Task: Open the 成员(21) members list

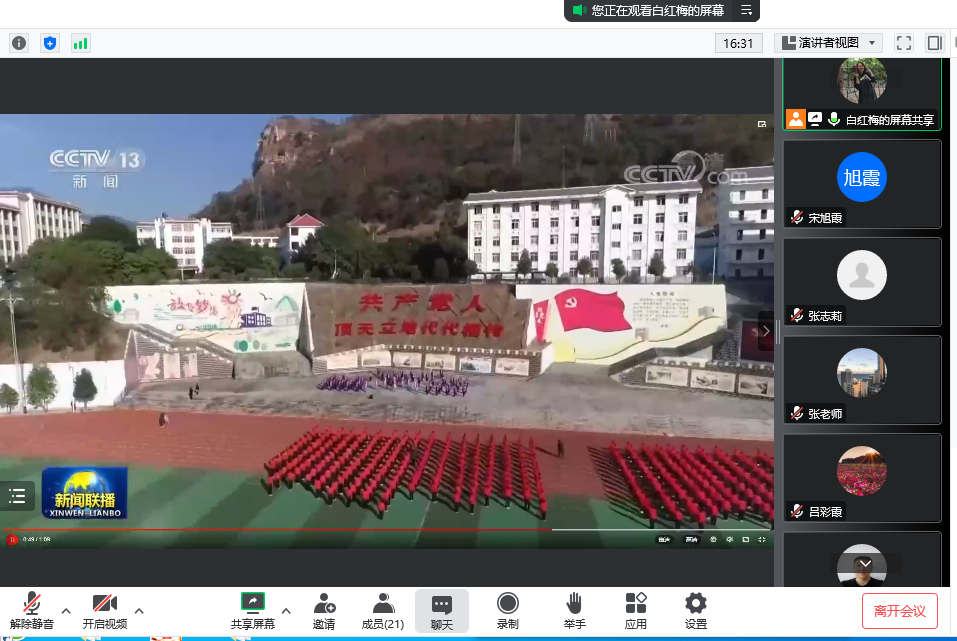Action: coord(382,611)
